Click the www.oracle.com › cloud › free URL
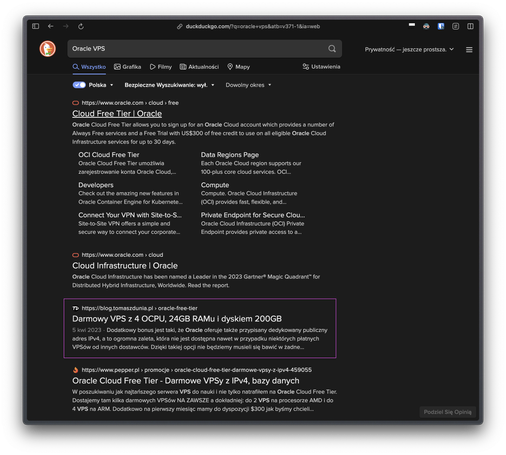 [130, 103]
